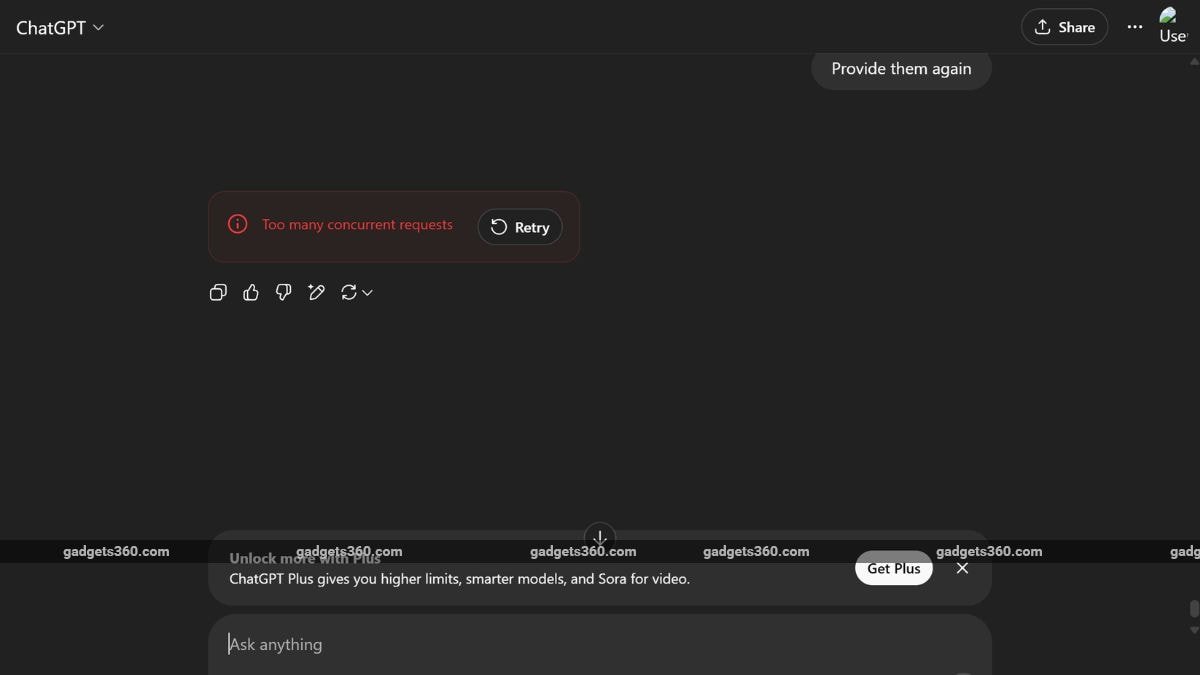
Task: Dismiss the Unlock more with Plus banner
Action: (x=962, y=568)
